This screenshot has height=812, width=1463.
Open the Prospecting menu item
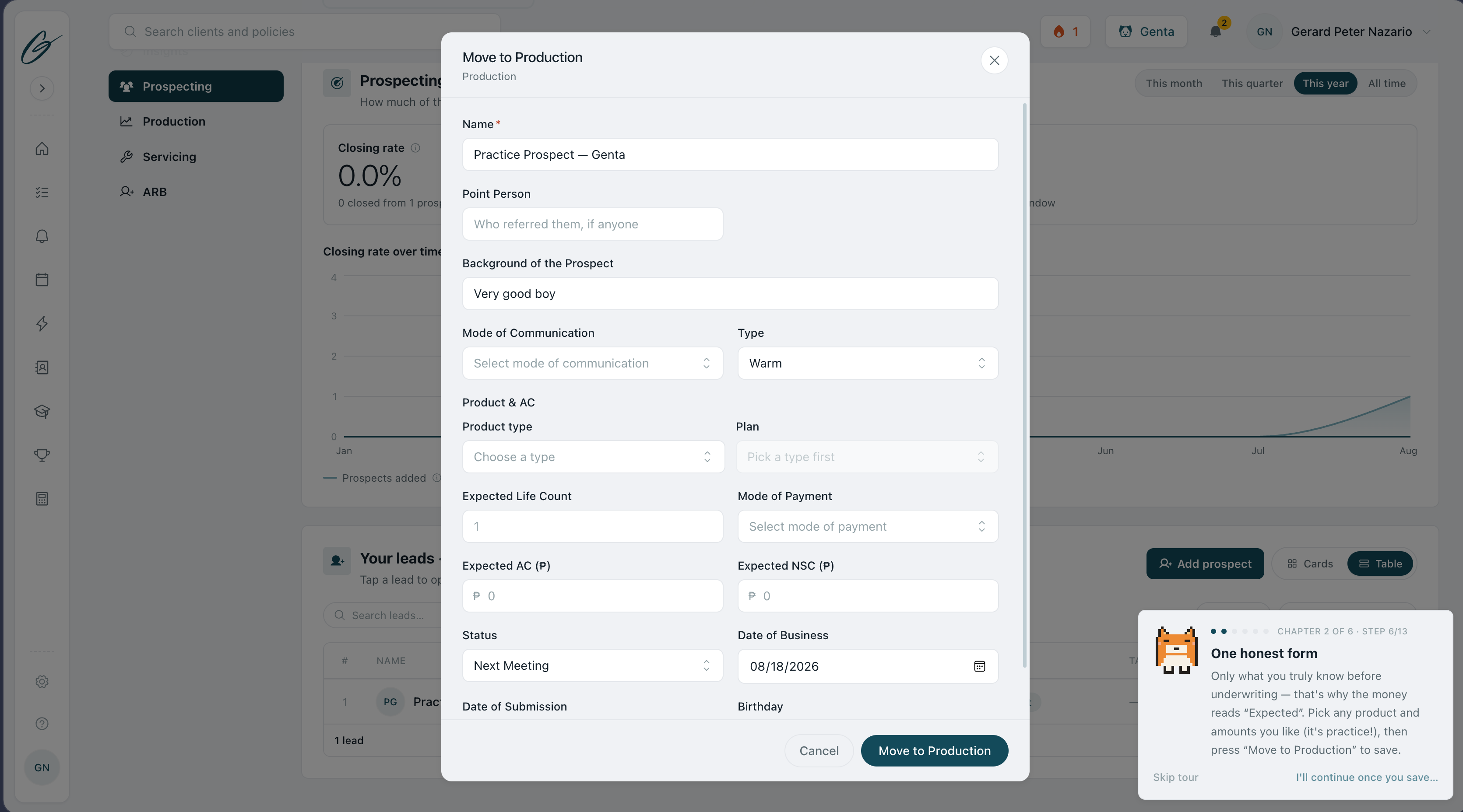[196, 86]
